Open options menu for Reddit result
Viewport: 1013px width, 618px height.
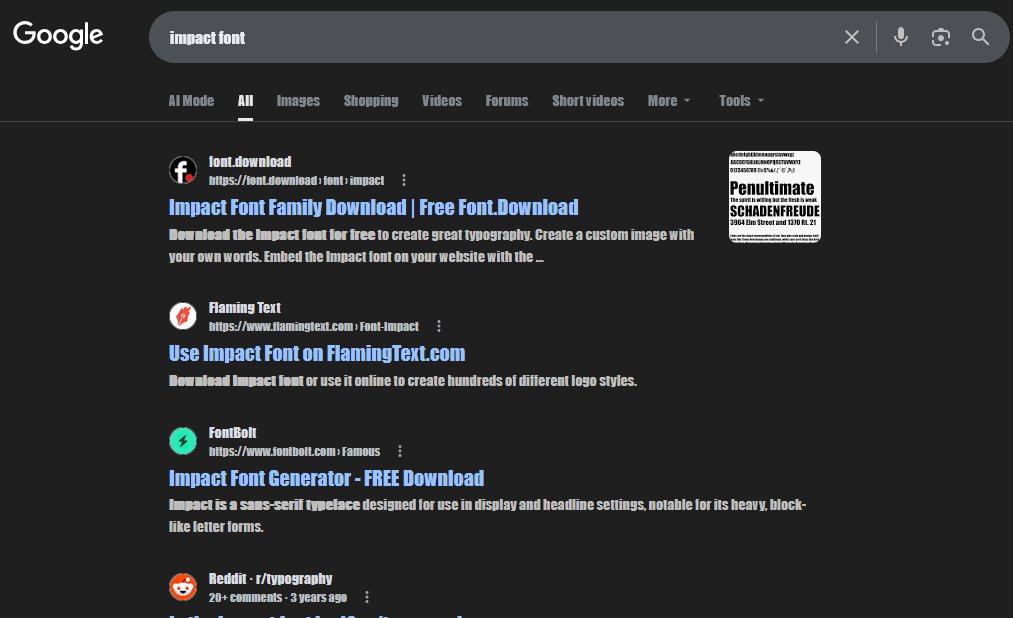click(x=367, y=597)
